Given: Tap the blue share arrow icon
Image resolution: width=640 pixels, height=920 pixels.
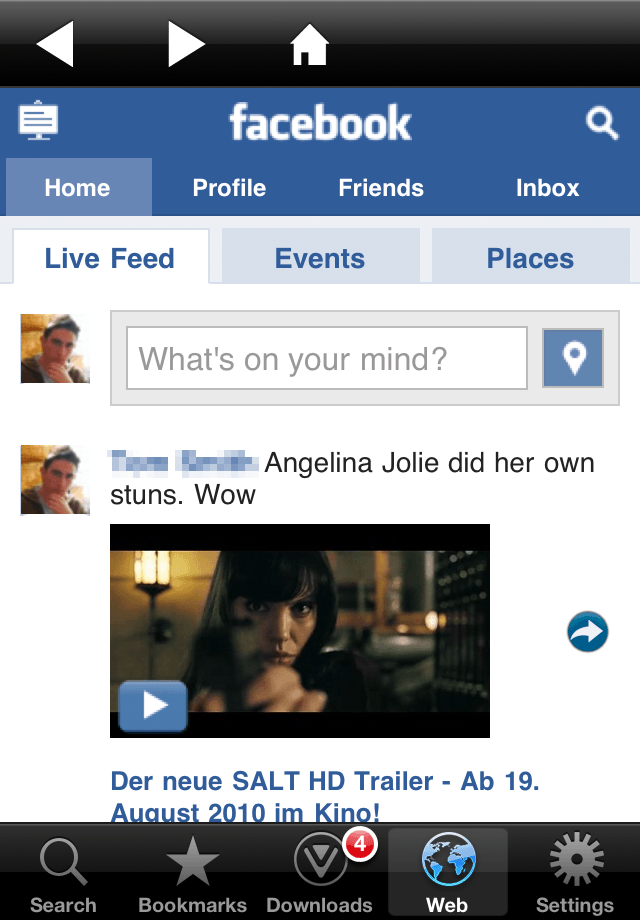Looking at the screenshot, I should pyautogui.click(x=587, y=632).
